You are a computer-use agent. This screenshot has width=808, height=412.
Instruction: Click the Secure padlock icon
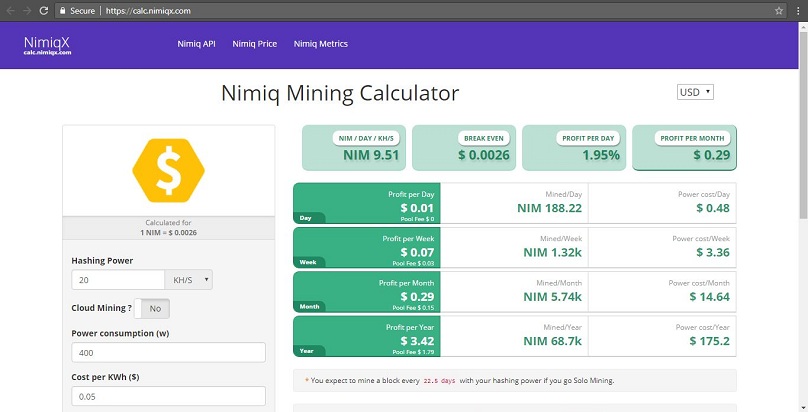tap(62, 10)
